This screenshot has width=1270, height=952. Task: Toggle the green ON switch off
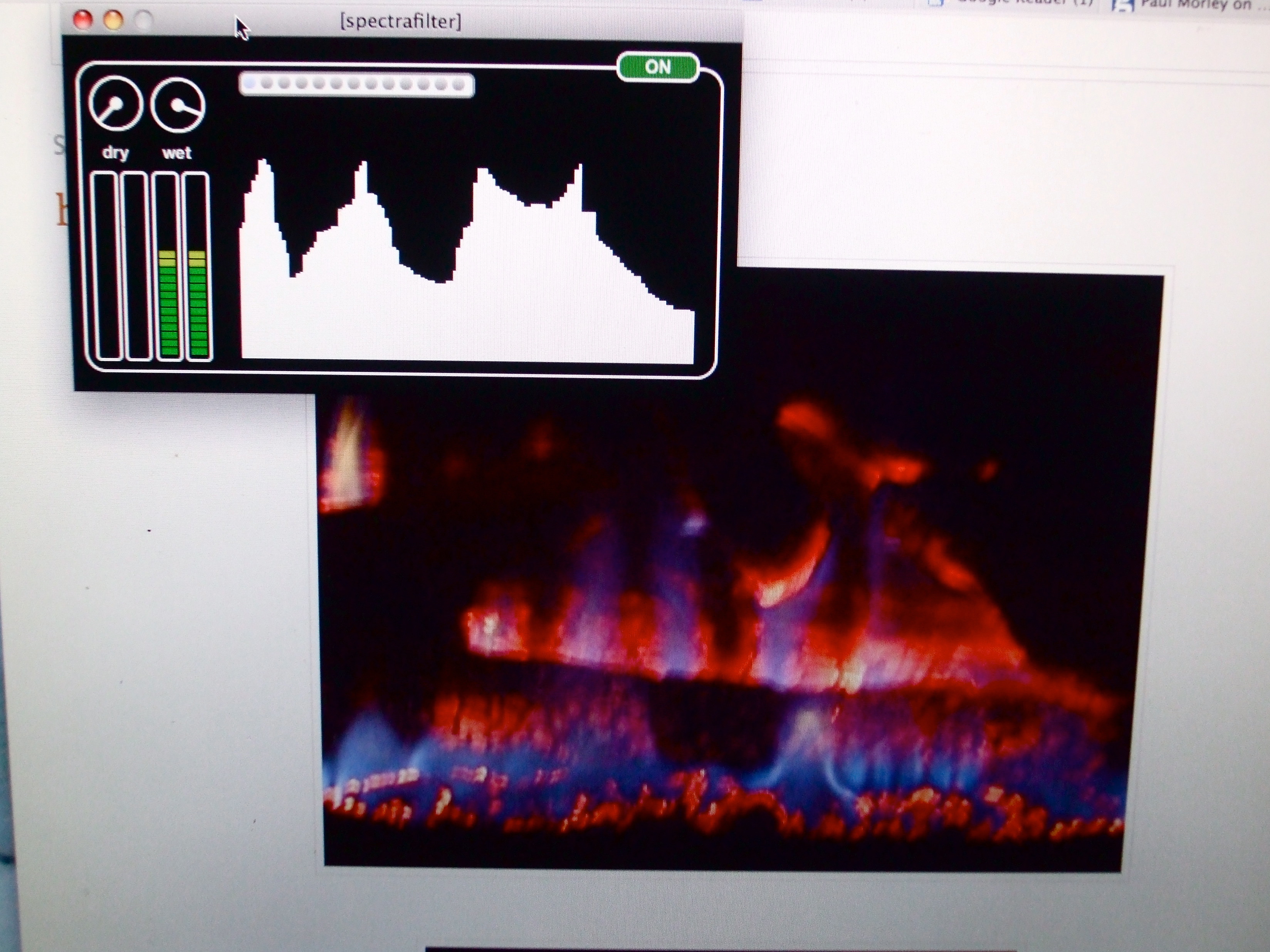click(658, 67)
